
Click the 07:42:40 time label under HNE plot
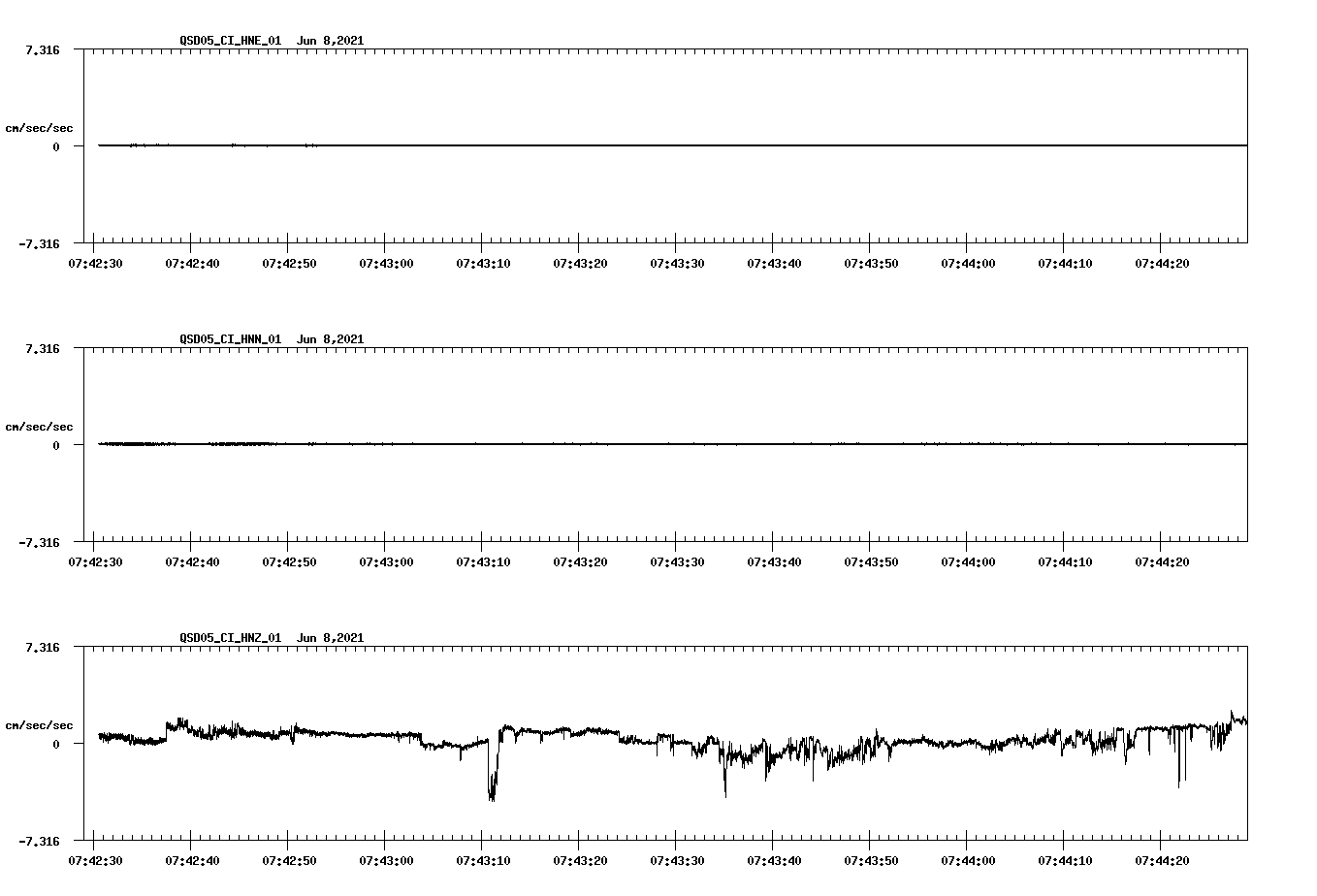[192, 263]
